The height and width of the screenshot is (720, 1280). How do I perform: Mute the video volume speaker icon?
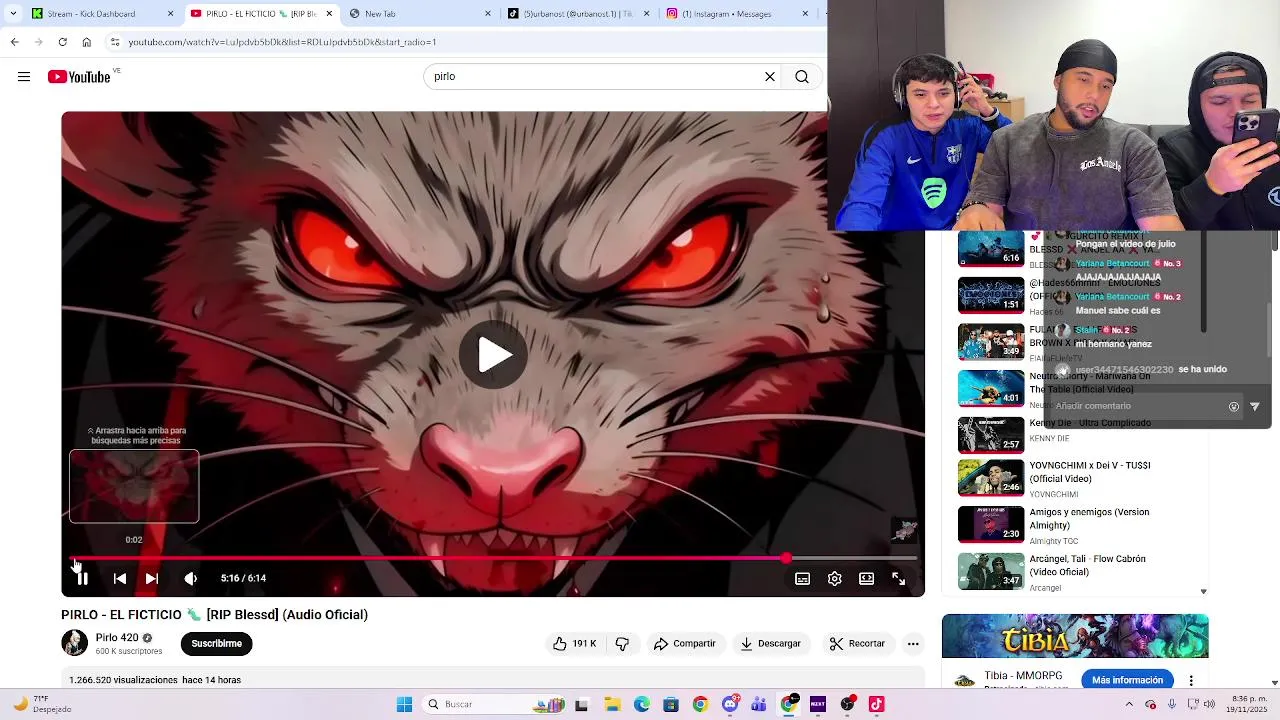pyautogui.click(x=190, y=578)
